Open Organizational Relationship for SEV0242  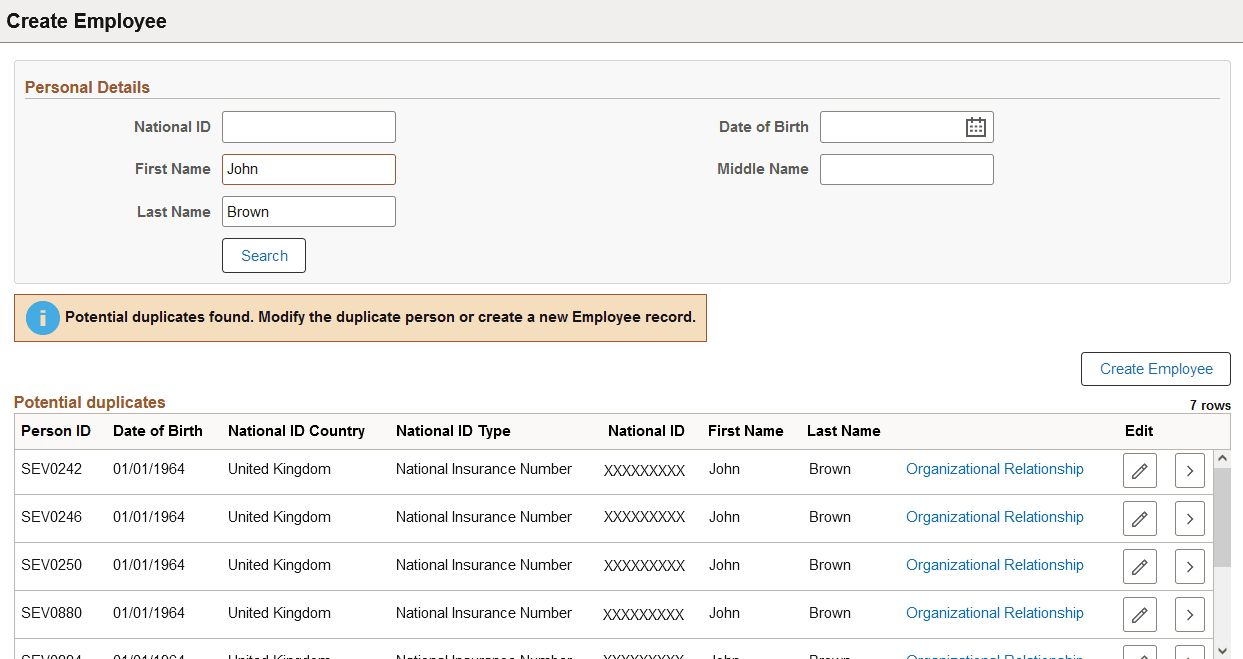pos(994,469)
